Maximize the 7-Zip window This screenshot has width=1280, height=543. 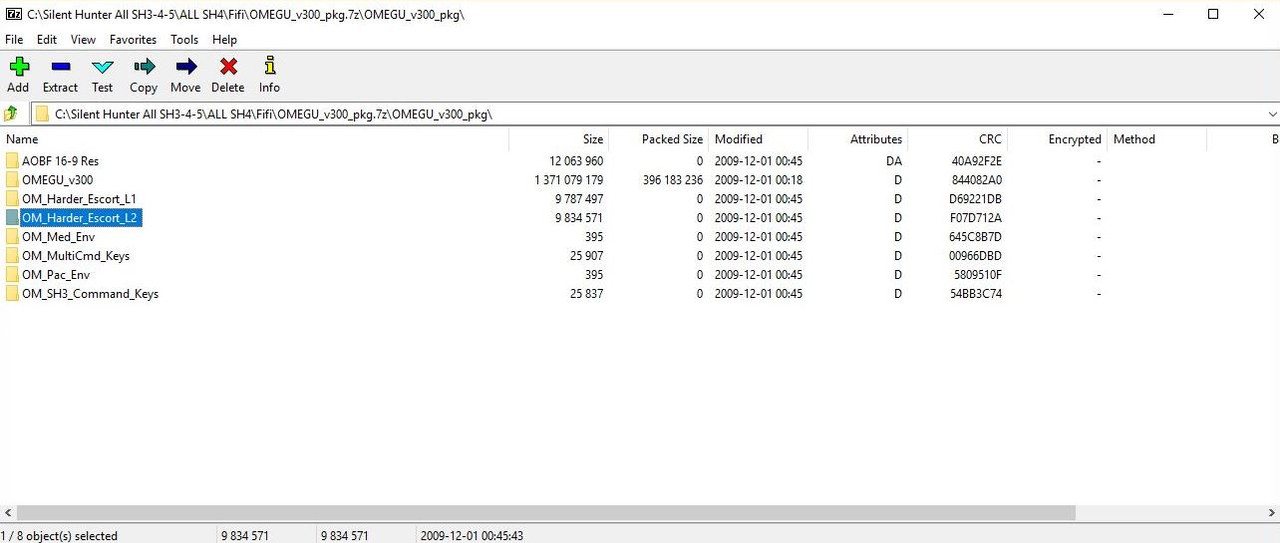click(1213, 14)
